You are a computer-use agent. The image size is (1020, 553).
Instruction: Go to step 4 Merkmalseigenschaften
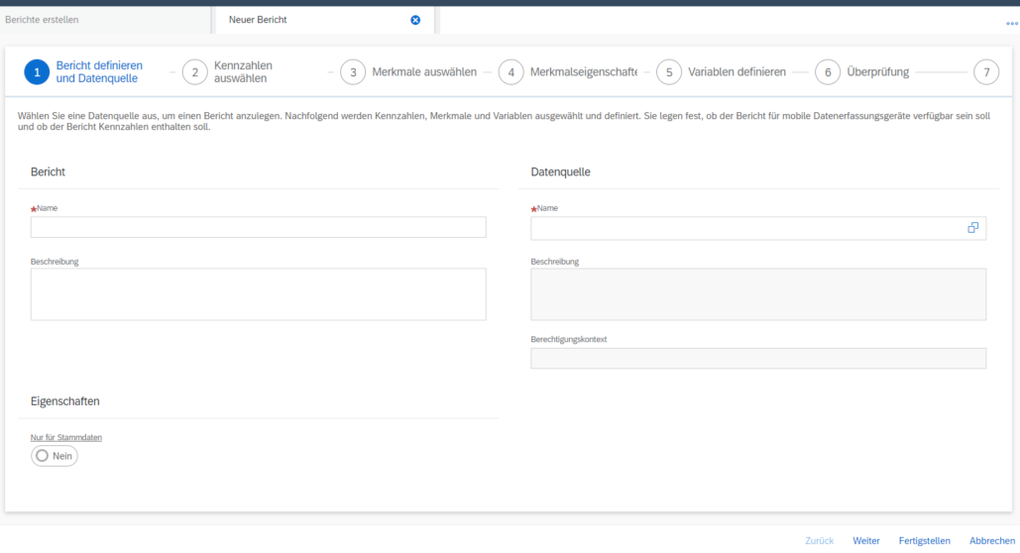point(568,72)
